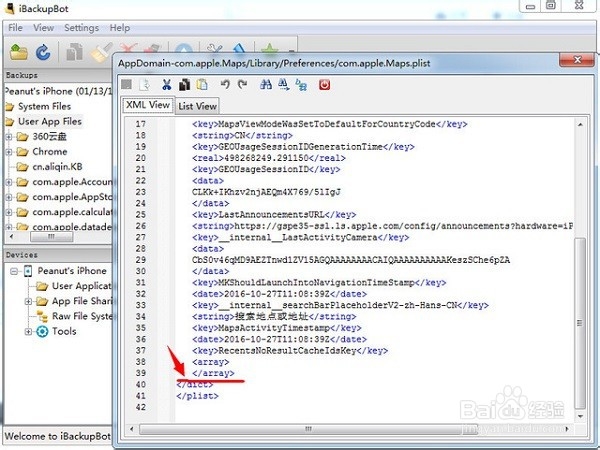The width and height of the screenshot is (600, 450).
Task: Redo the edit in editor toolbar
Action: 243,85
